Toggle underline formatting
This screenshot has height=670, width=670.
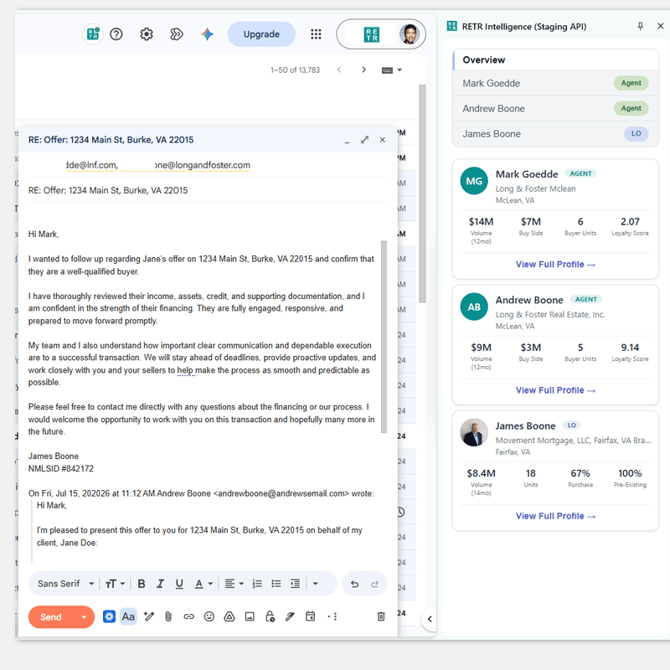(179, 584)
